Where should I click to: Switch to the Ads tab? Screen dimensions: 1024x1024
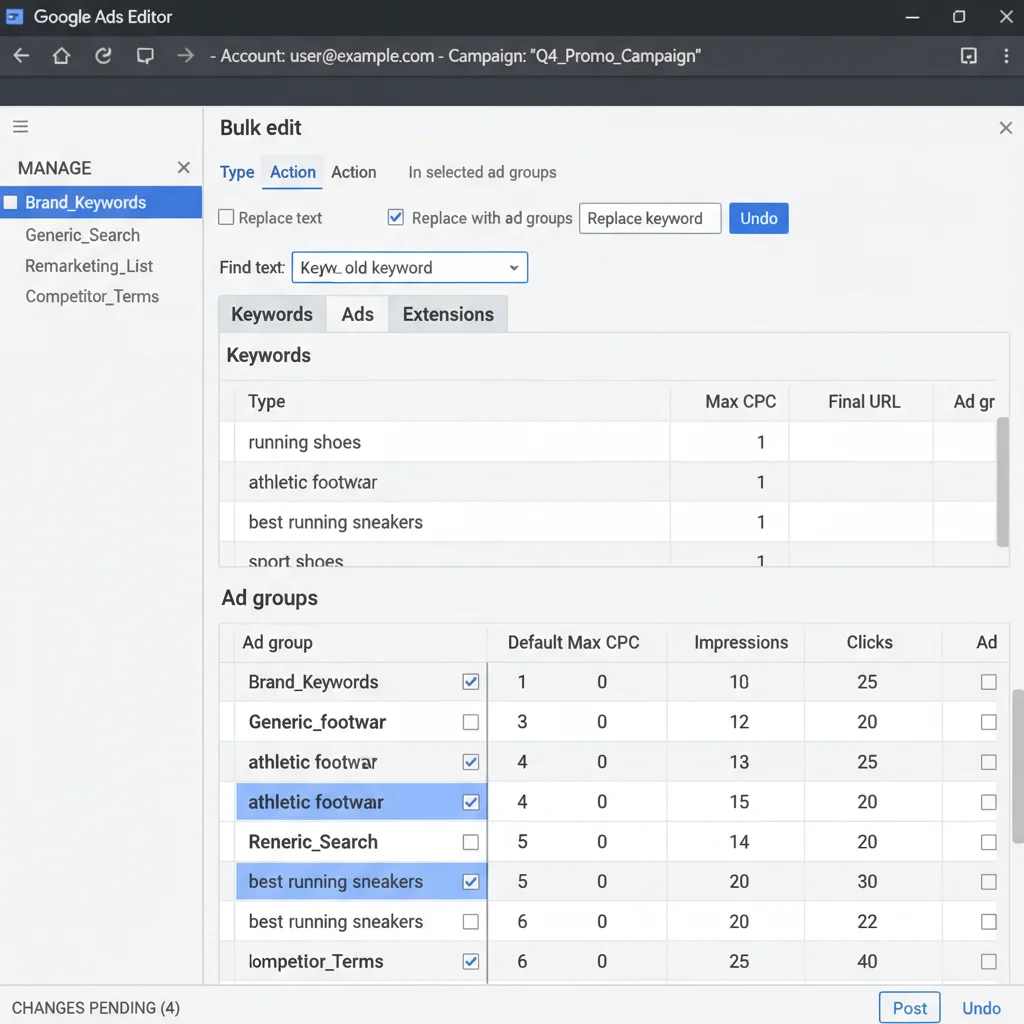pos(357,314)
